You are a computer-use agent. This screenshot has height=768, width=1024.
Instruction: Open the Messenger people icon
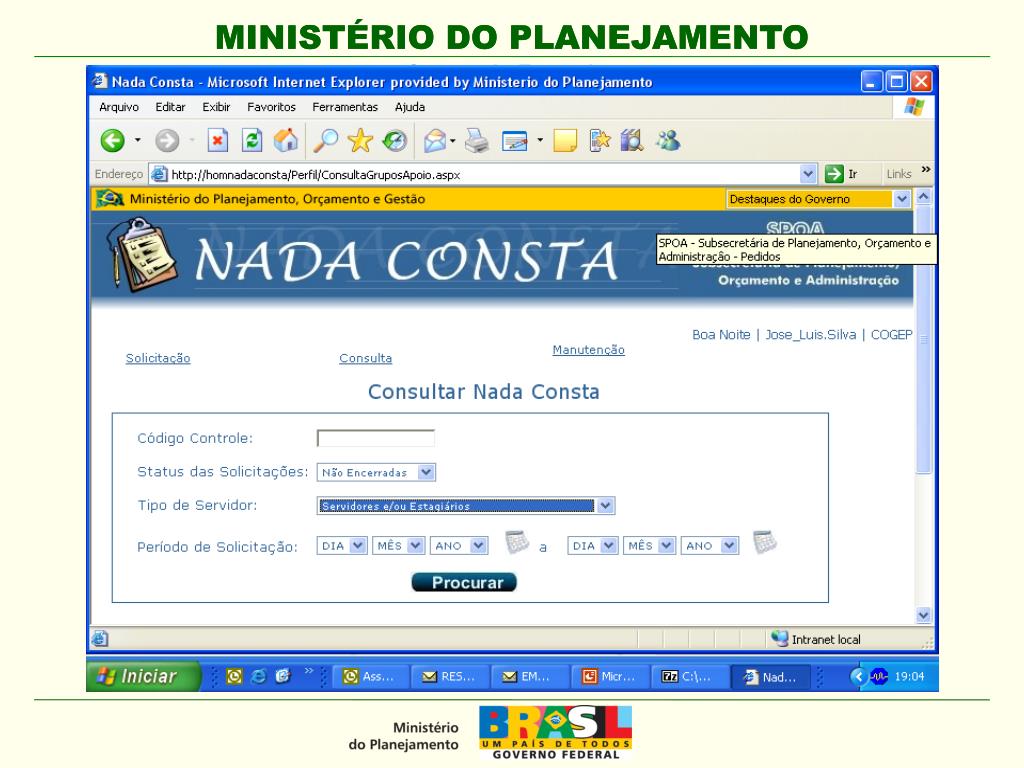point(668,140)
